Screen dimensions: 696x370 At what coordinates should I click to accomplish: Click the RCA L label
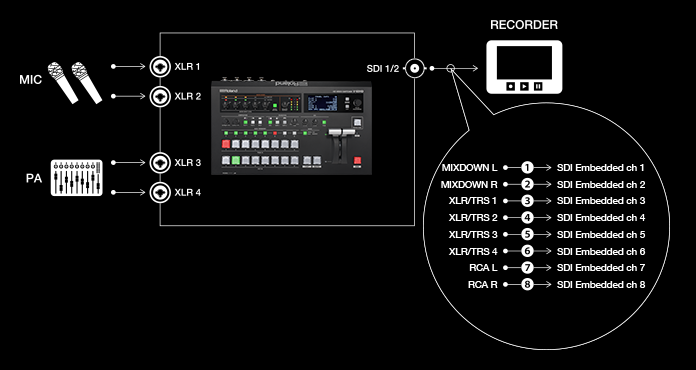[x=483, y=268]
